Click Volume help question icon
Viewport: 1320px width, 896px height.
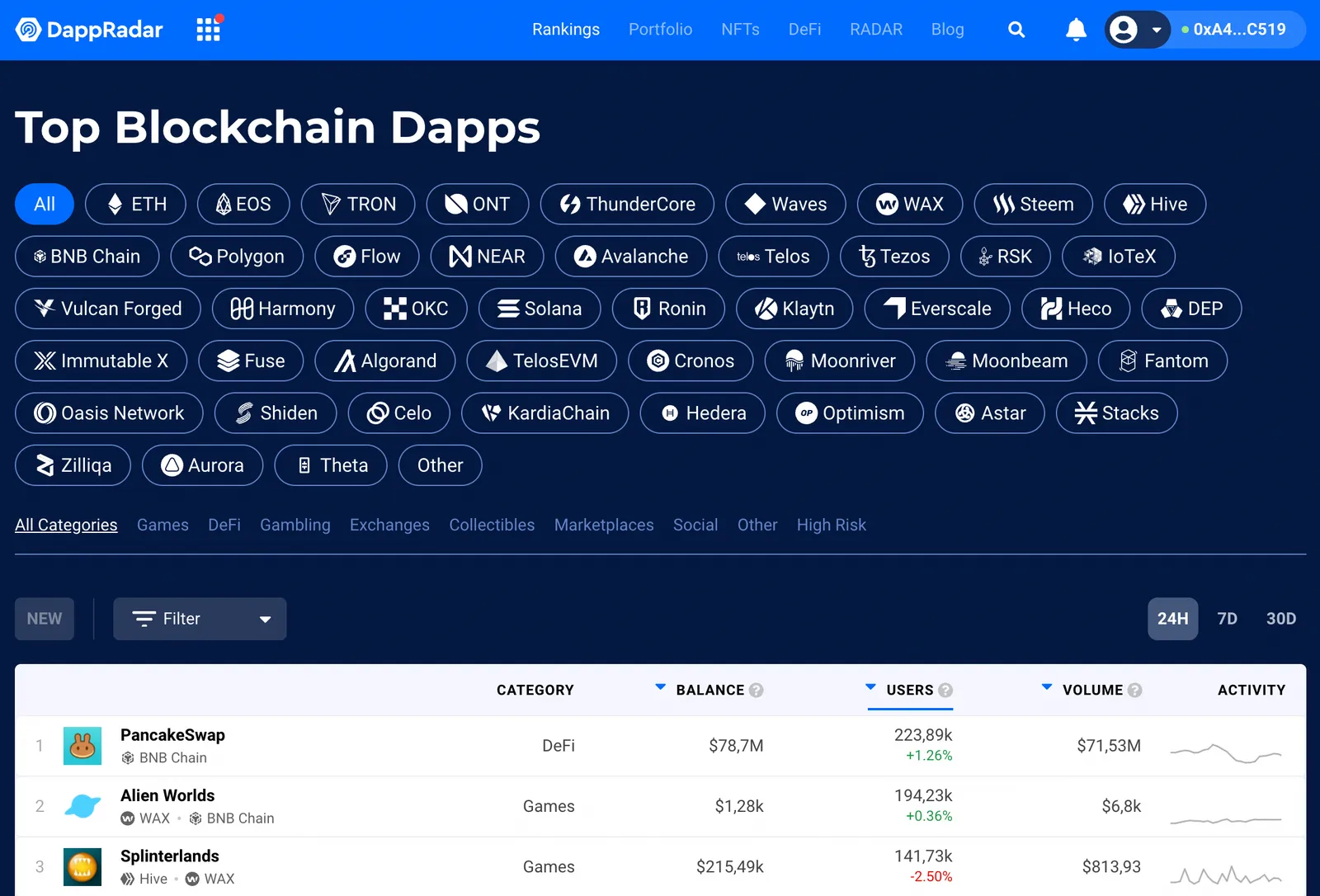click(1135, 691)
